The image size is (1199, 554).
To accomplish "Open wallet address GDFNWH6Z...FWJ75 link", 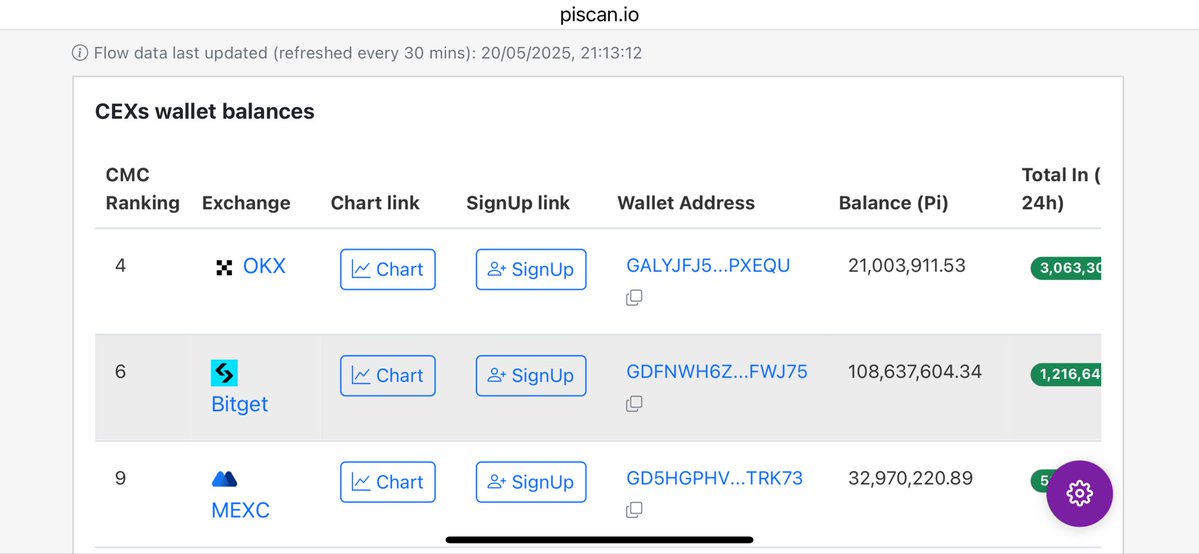I will 716,371.
